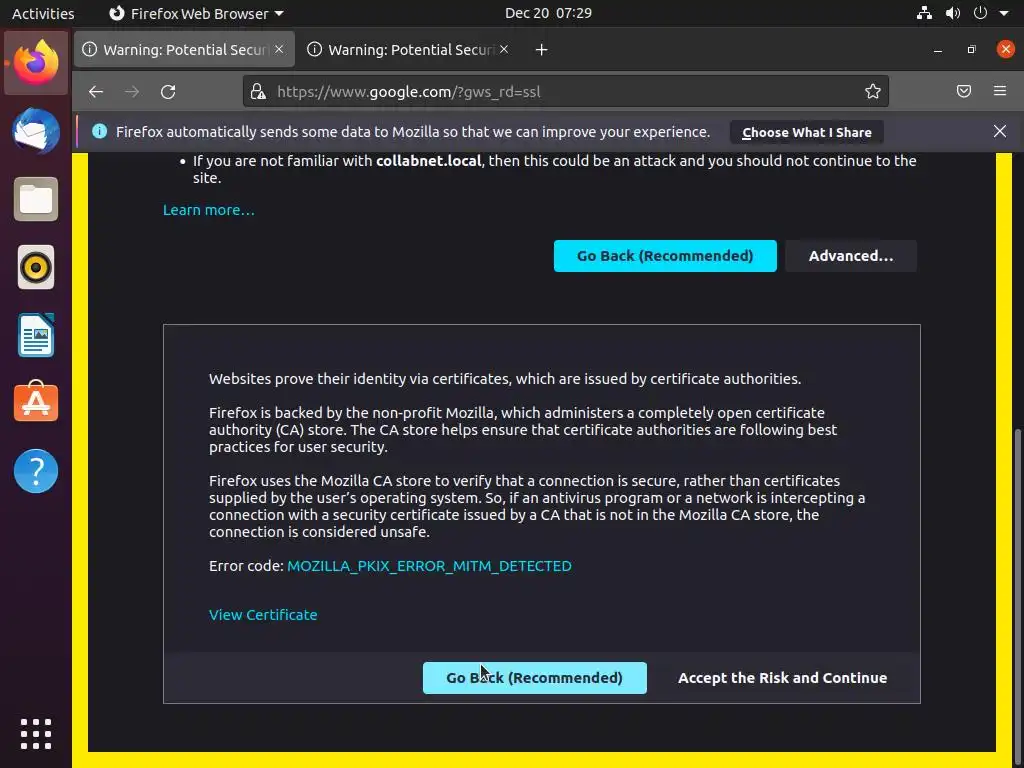Click the power icon in top bar

click(980, 13)
